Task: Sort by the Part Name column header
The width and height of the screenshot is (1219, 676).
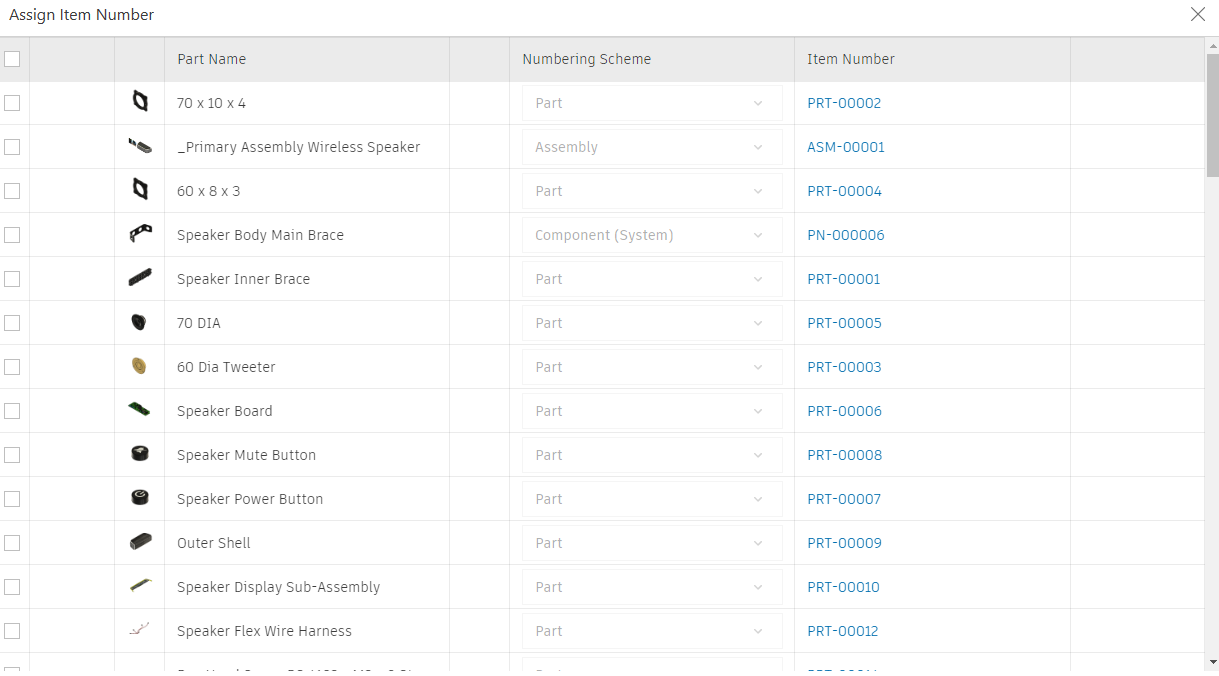Action: click(212, 59)
